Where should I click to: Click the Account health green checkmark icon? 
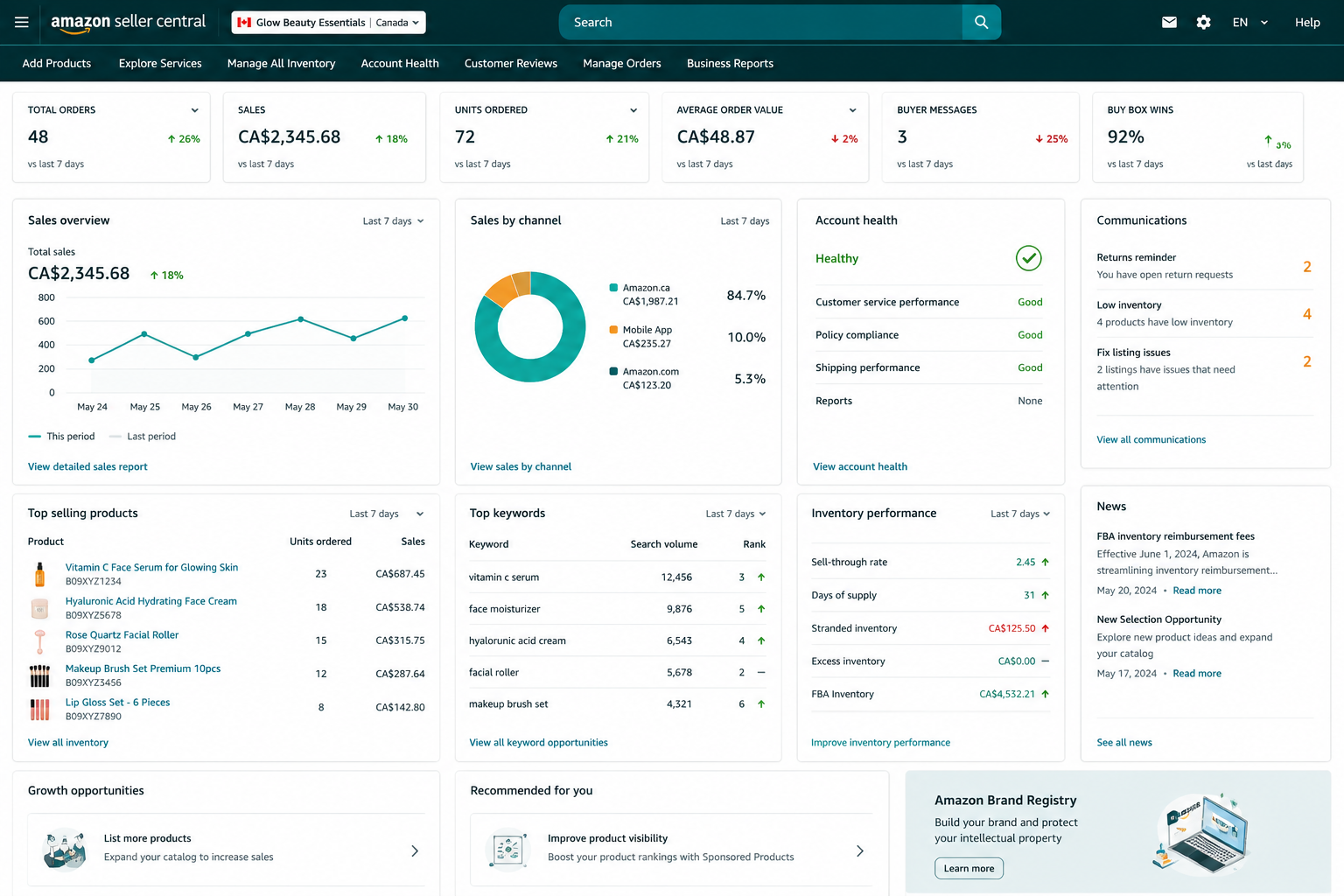1029,258
